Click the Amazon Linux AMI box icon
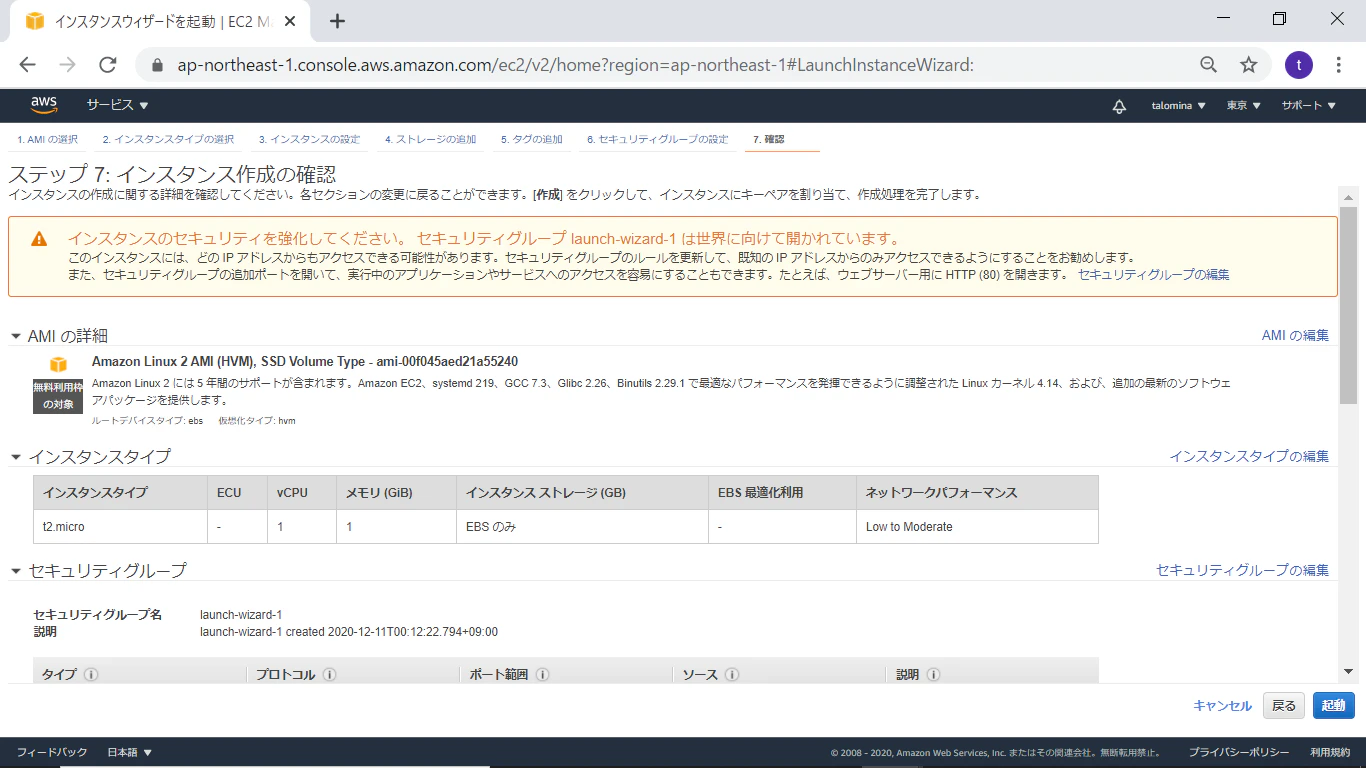 coord(58,365)
